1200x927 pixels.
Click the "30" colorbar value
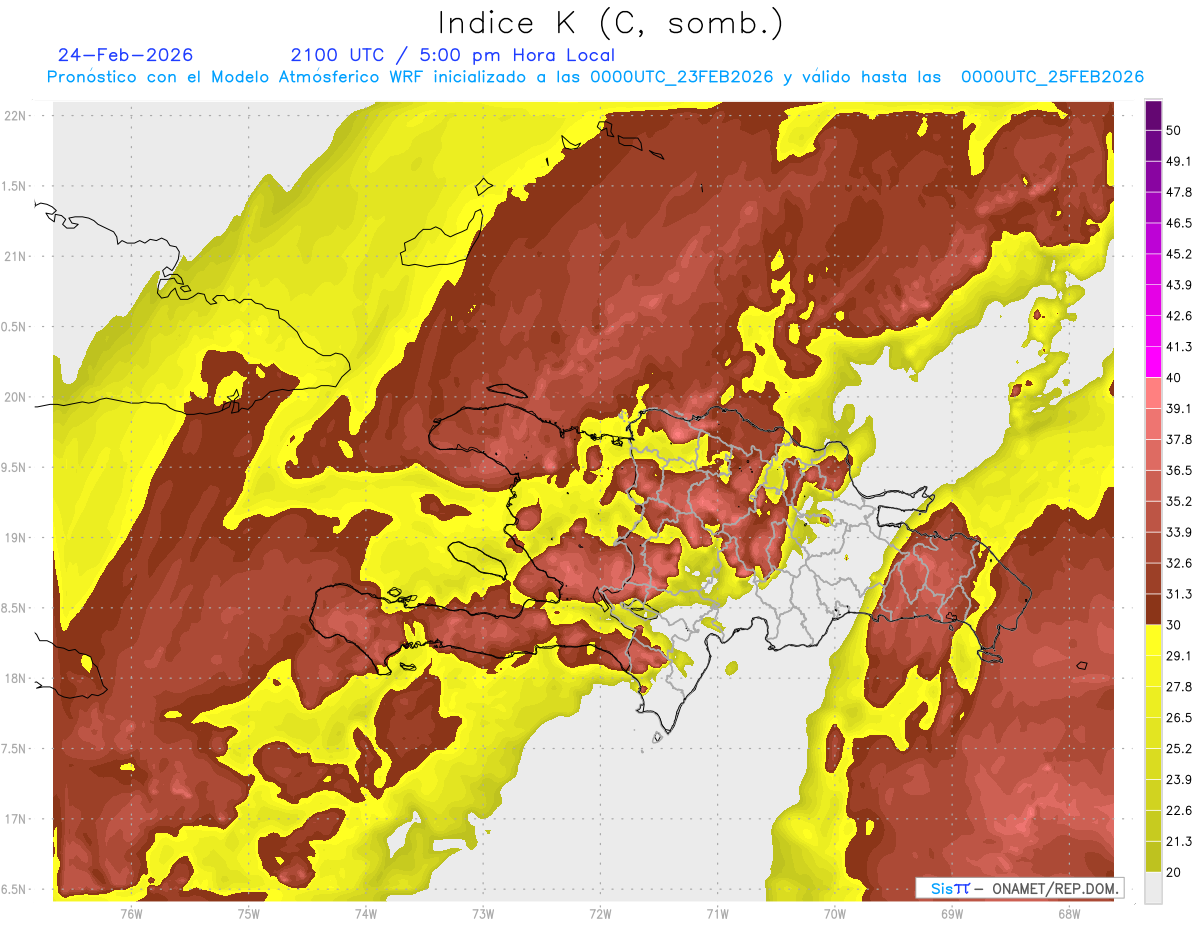click(x=1175, y=625)
